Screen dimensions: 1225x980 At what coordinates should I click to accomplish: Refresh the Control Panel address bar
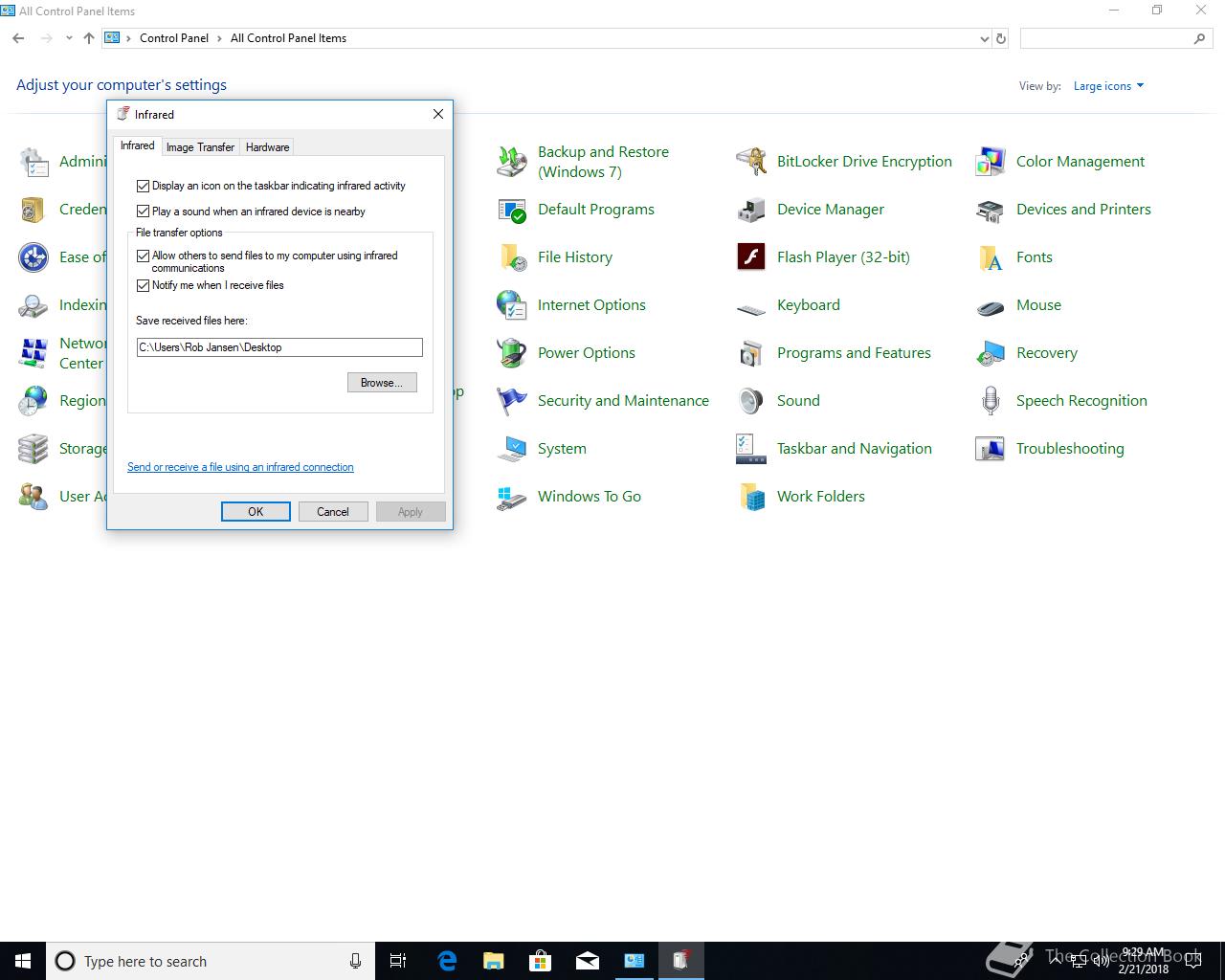[x=1001, y=38]
